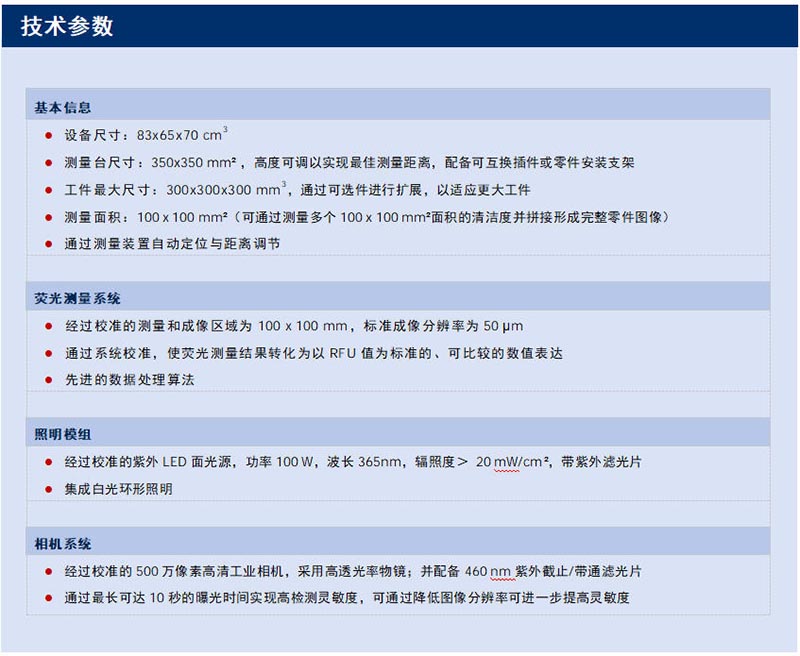
Task: Select the 工件最大尺寸：300x300x300 mm³ line
Action: coord(297,190)
